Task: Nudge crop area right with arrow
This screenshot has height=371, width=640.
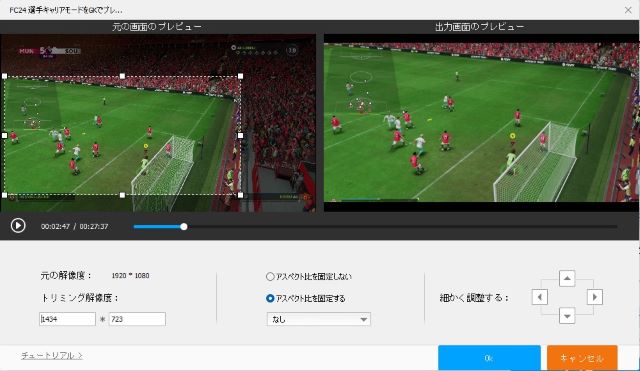Action: click(x=595, y=297)
